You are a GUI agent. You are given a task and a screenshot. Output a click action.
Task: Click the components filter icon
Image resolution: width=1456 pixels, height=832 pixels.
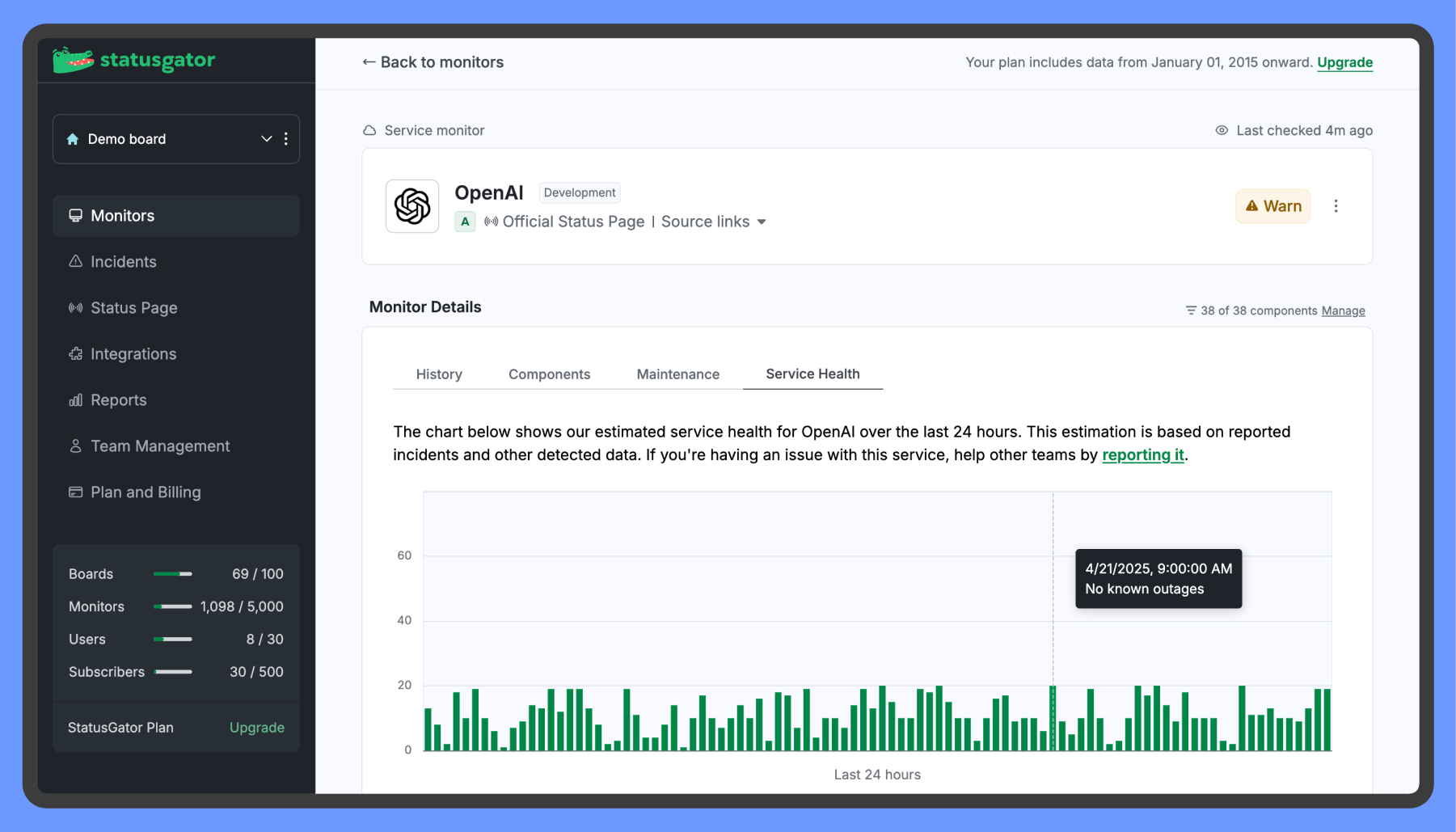pos(1191,310)
